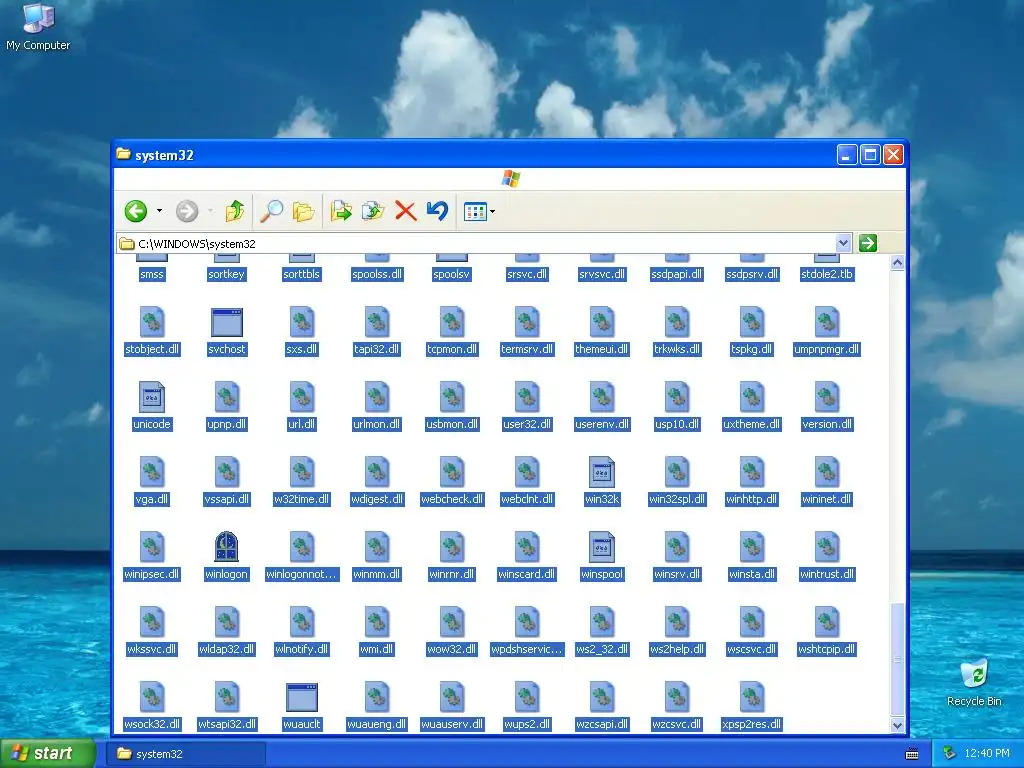The width and height of the screenshot is (1024, 768).
Task: Click the greyed Forward arrow button
Action: [x=187, y=211]
